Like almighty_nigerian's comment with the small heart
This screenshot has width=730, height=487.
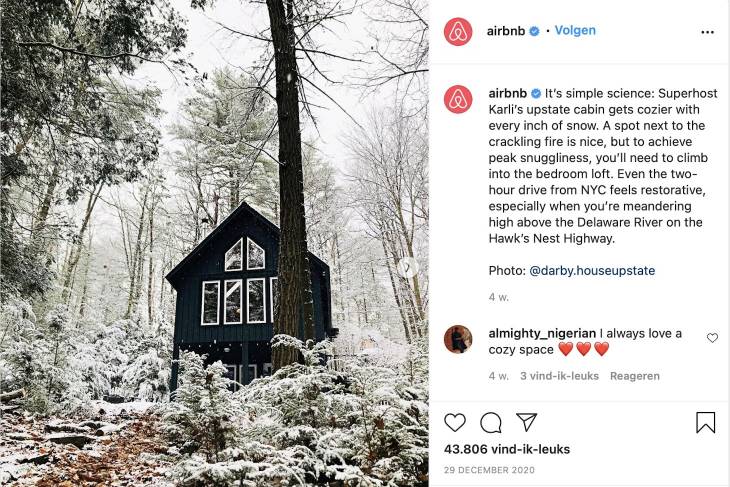712,338
